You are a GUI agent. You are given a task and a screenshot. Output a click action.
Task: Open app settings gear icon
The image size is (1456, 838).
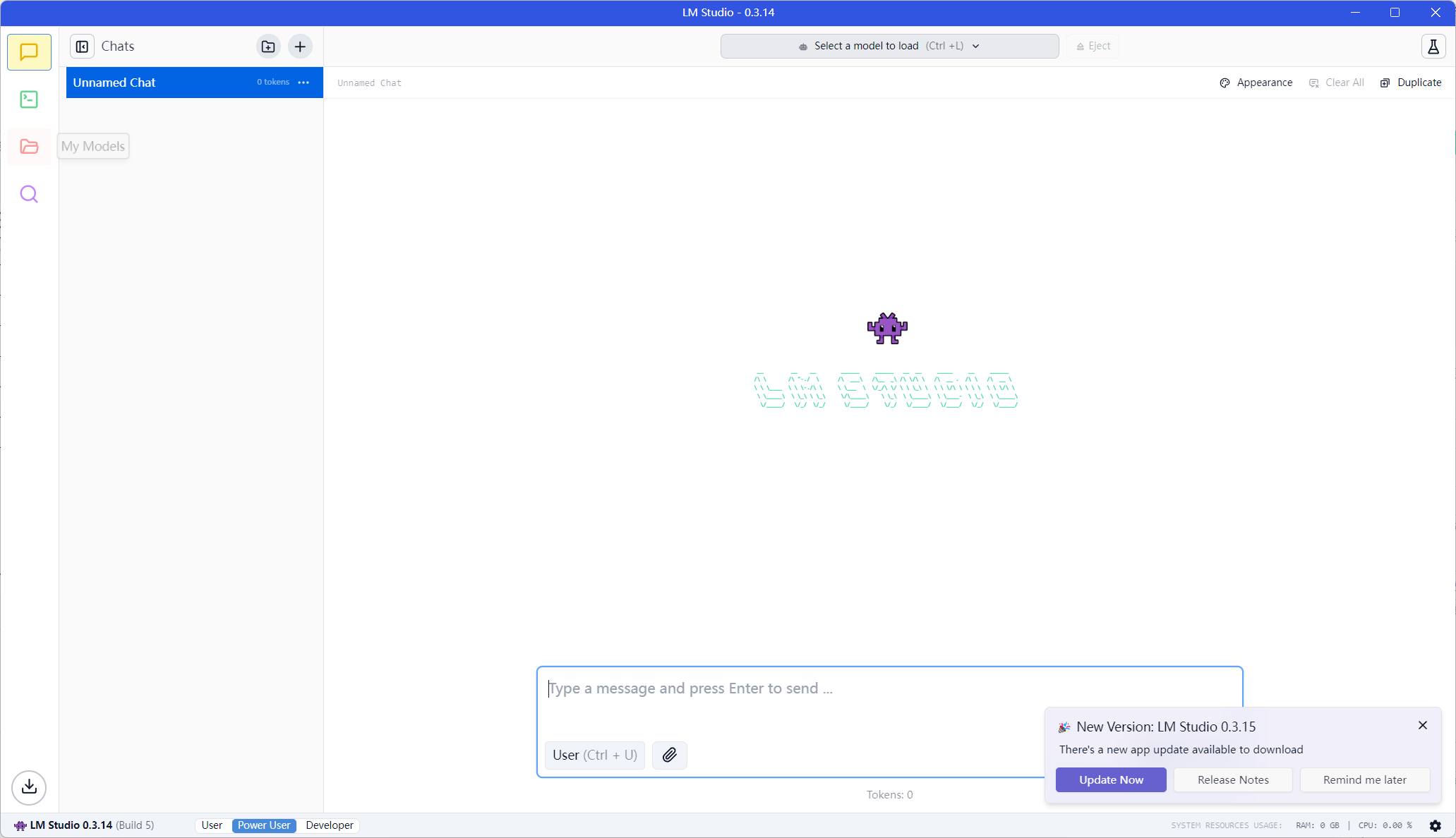tap(1435, 825)
